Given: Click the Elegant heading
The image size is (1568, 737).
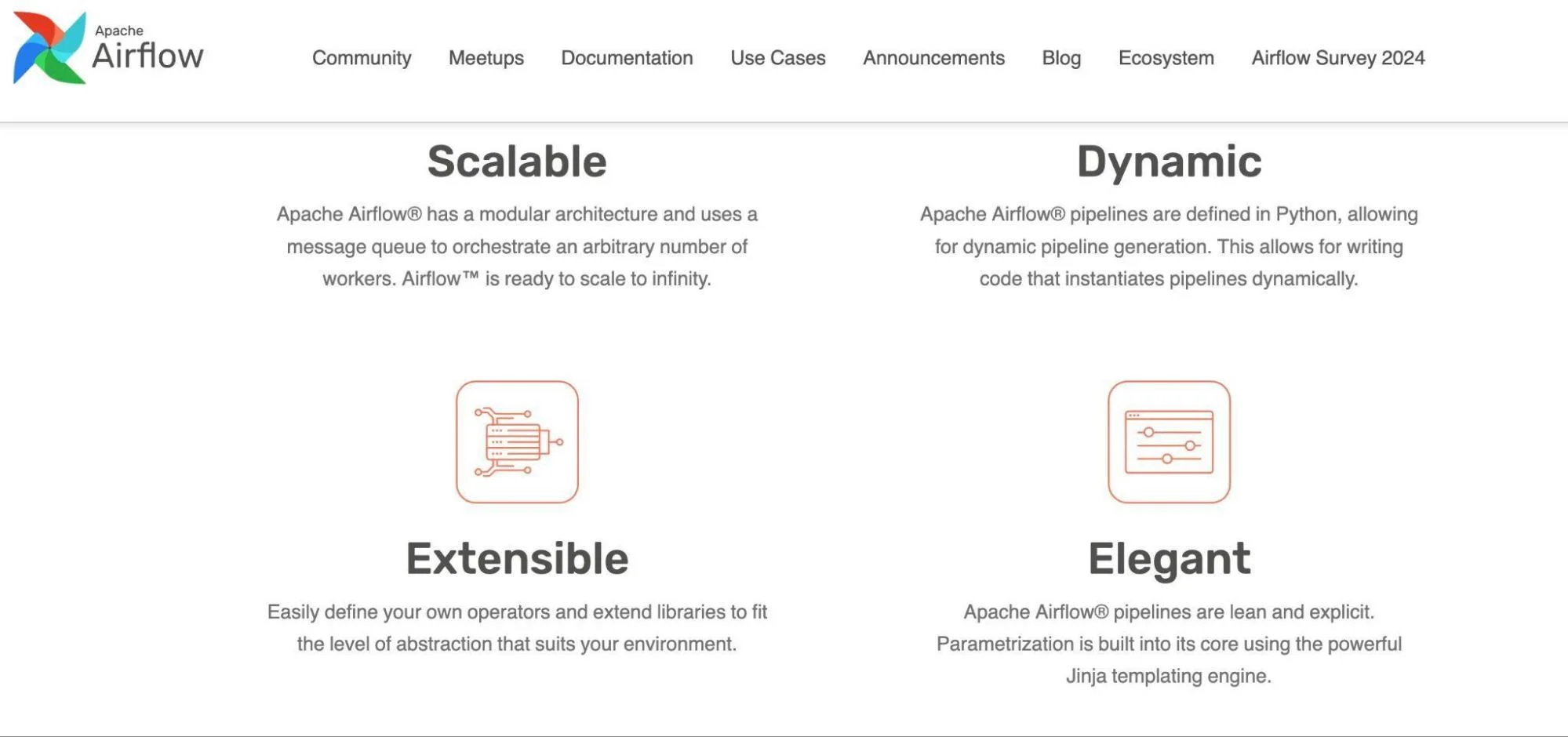Looking at the screenshot, I should [1169, 558].
